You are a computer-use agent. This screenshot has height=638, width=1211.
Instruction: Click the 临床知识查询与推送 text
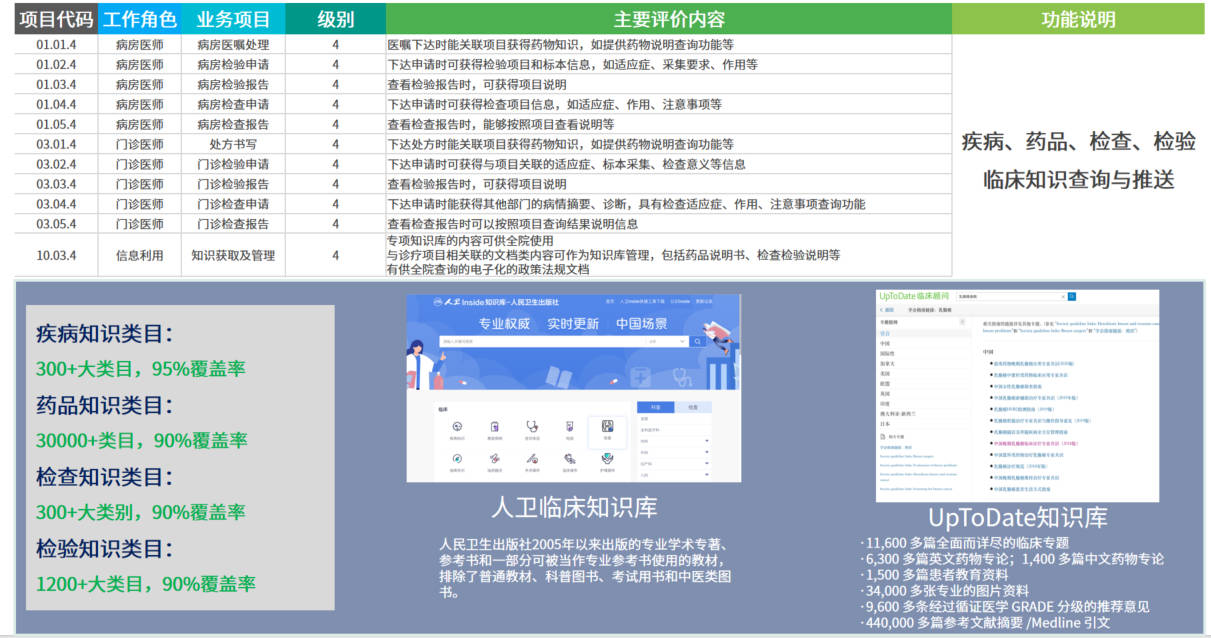point(1078,180)
